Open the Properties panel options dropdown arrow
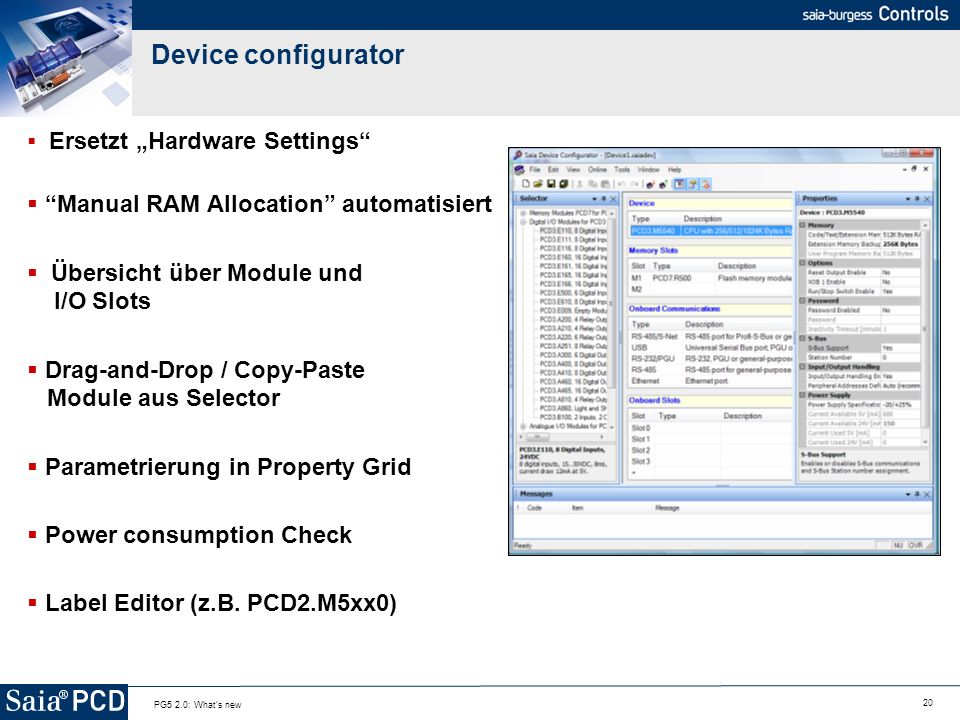This screenshot has width=960, height=720. point(908,199)
